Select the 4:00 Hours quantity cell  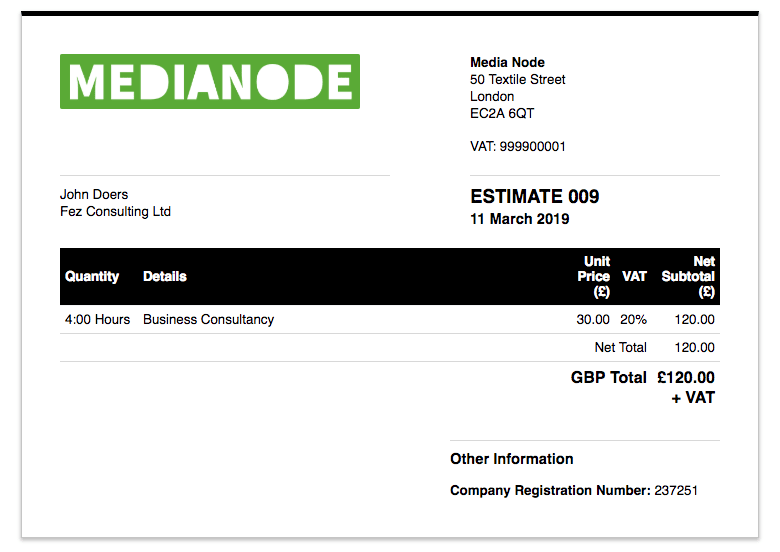pyautogui.click(x=97, y=320)
